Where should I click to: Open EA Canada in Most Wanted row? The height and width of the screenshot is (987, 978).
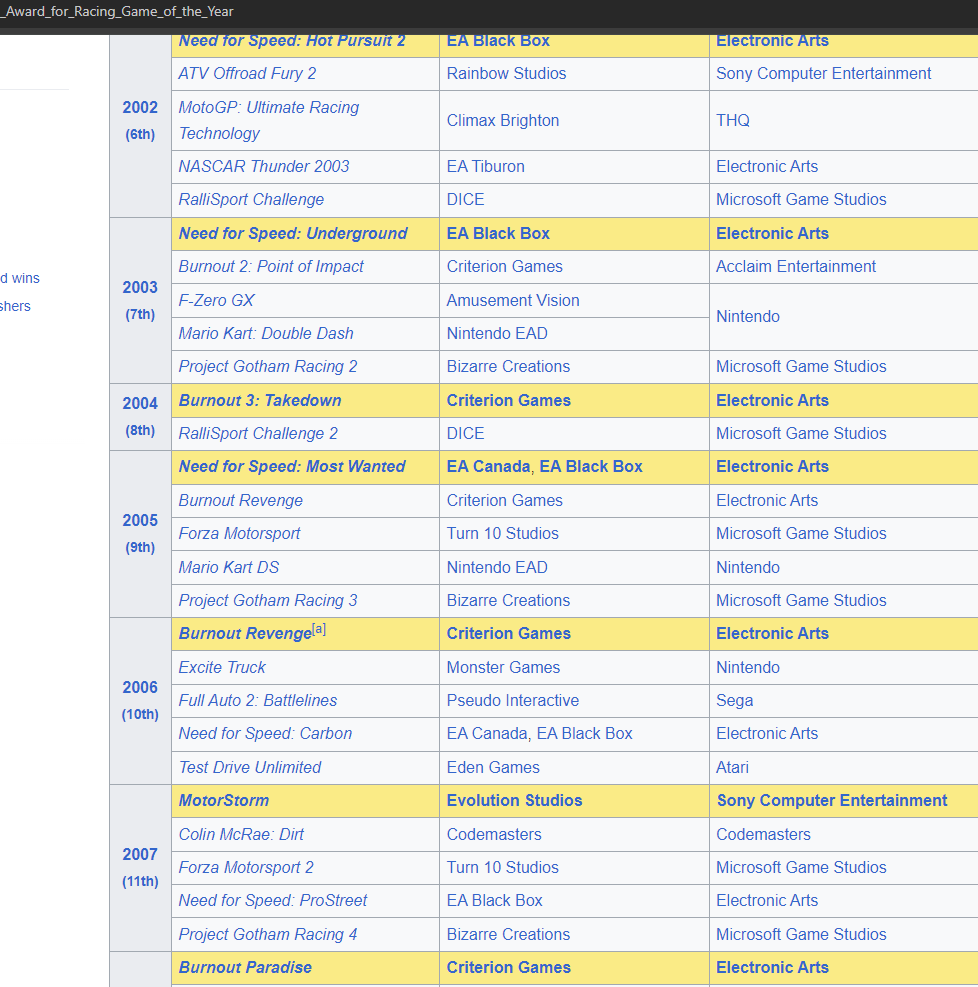click(x=488, y=466)
